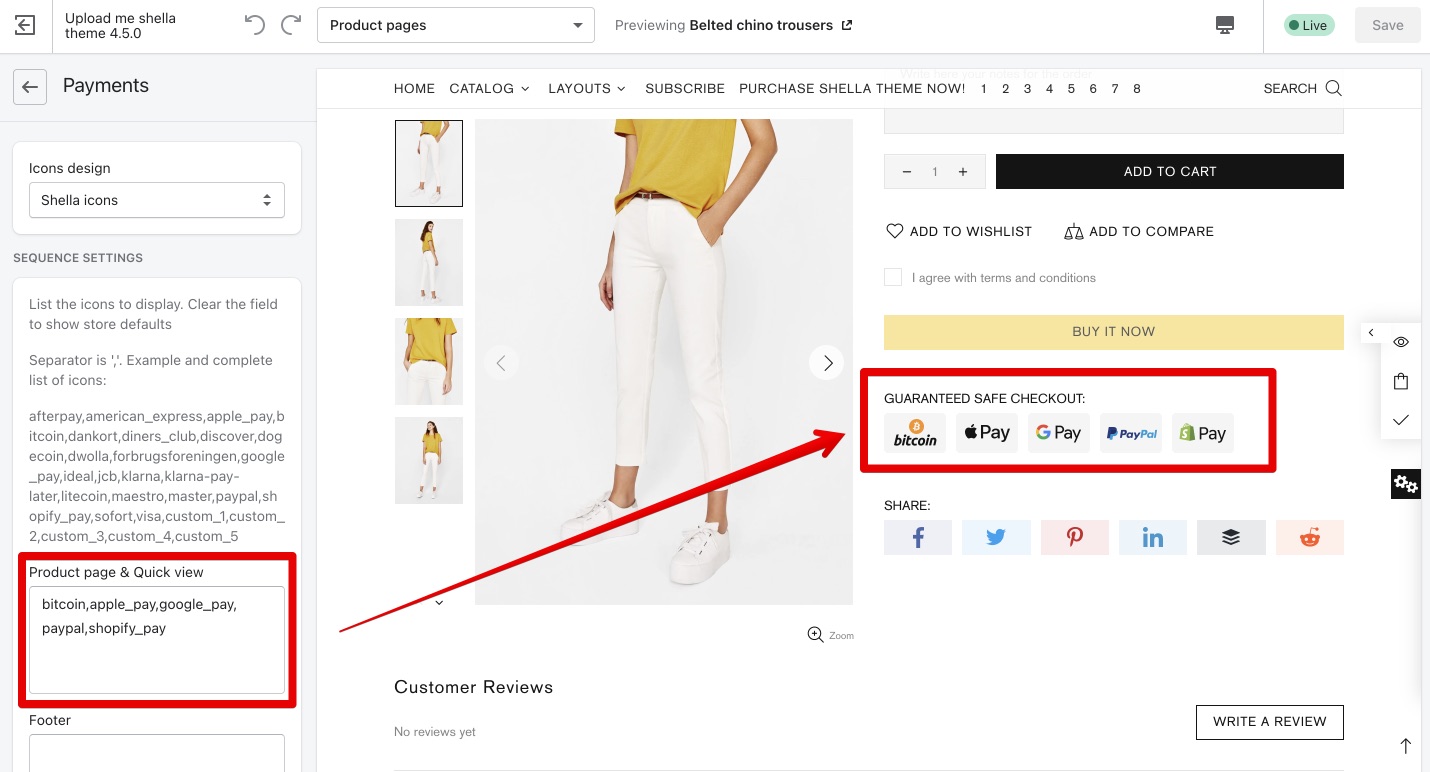Click the order notes text field
Image resolution: width=1430 pixels, height=772 pixels.
pyautogui.click(x=1114, y=120)
